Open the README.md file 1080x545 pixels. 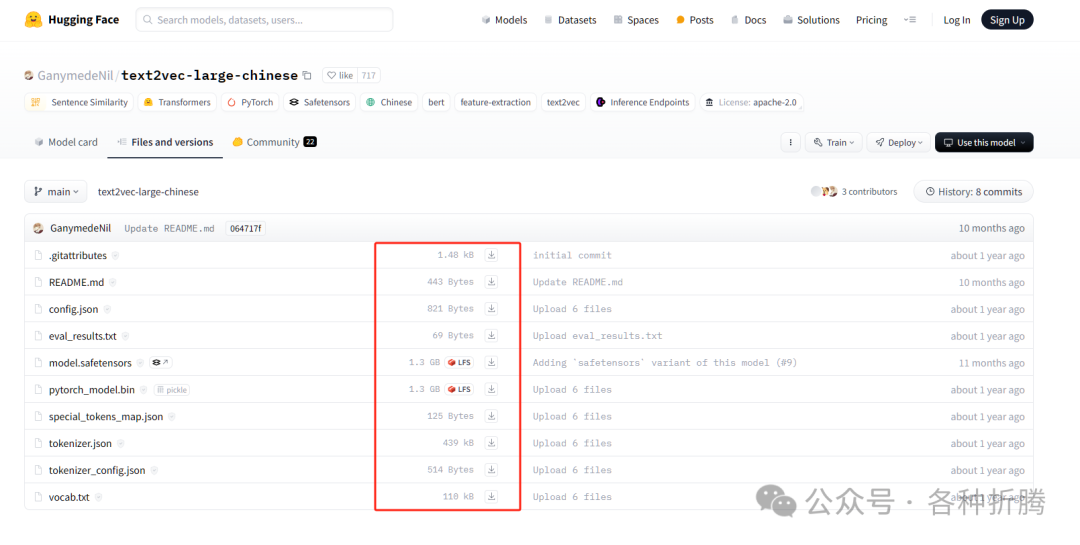77,282
